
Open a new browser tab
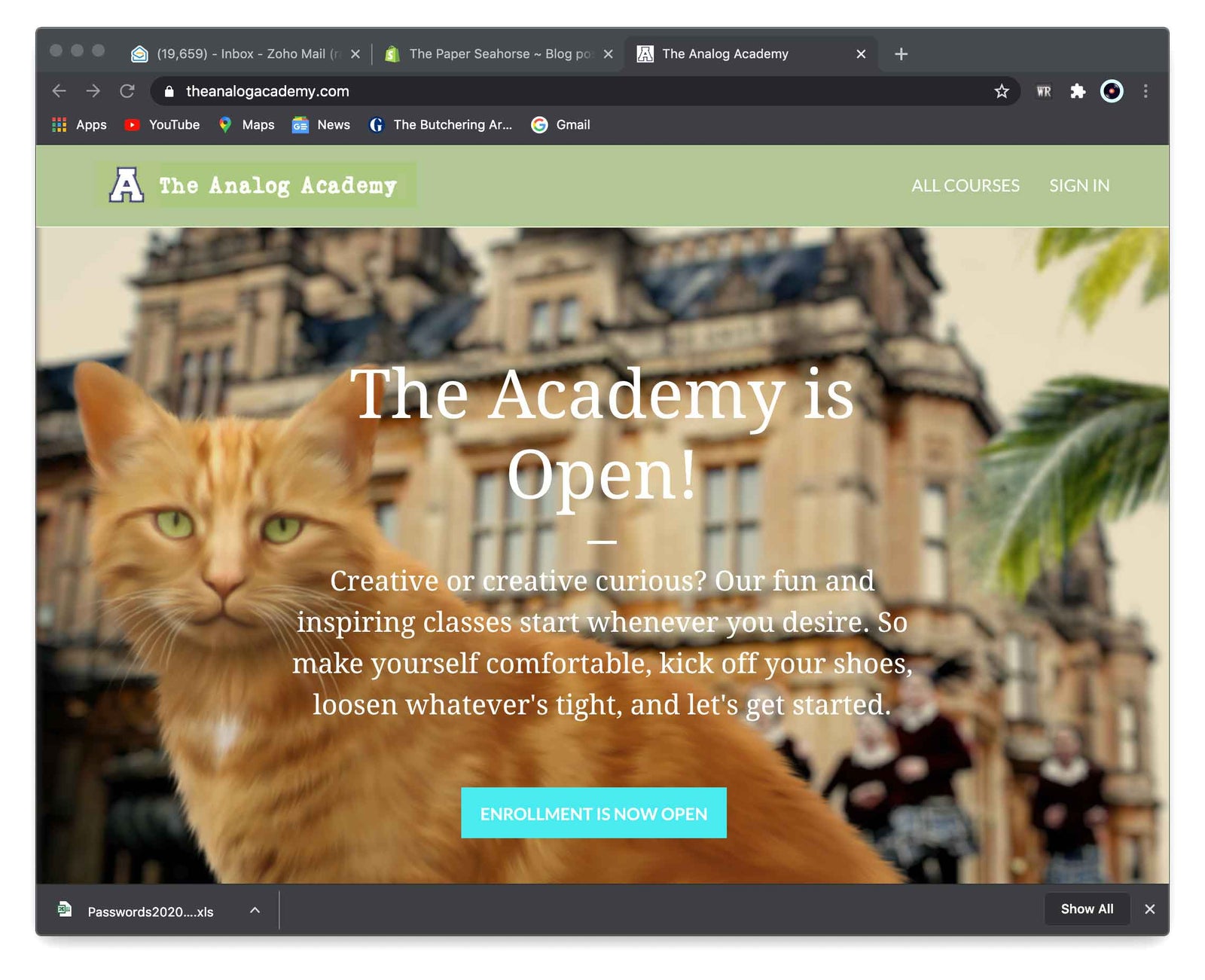(x=901, y=54)
